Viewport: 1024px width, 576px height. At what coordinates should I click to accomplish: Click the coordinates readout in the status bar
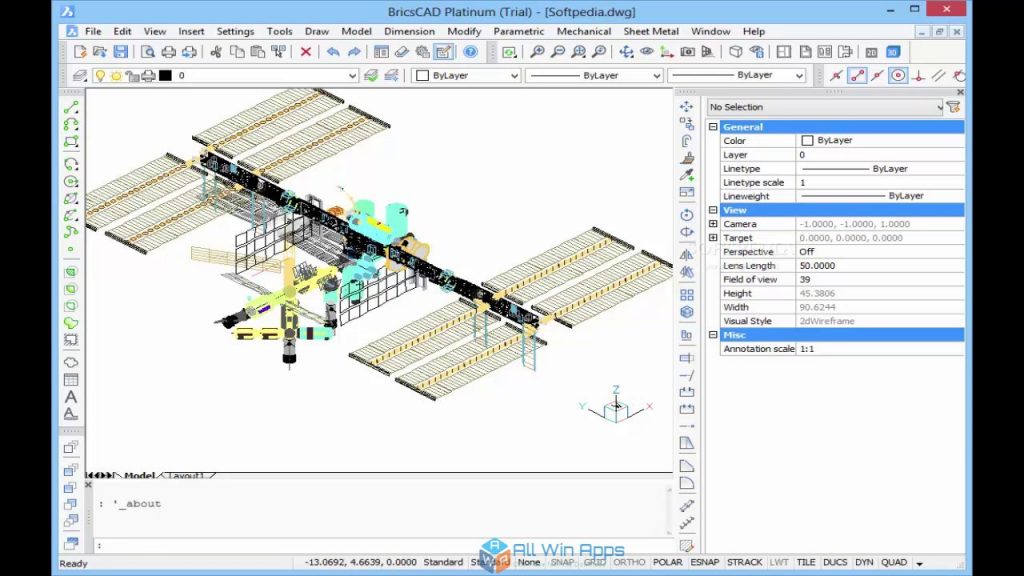[x=360, y=562]
